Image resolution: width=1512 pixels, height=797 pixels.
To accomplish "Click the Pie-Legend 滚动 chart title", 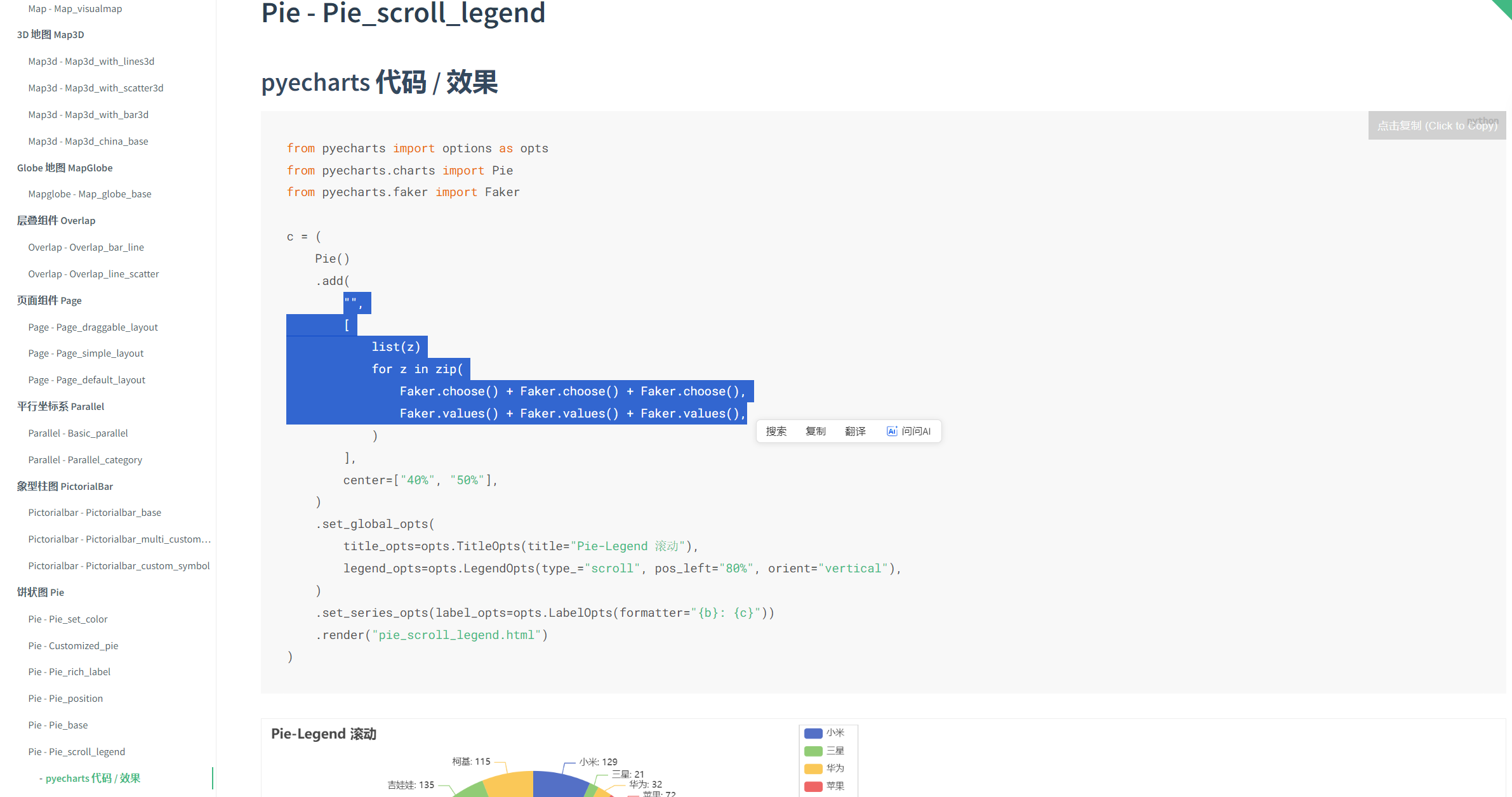I will tap(324, 734).
